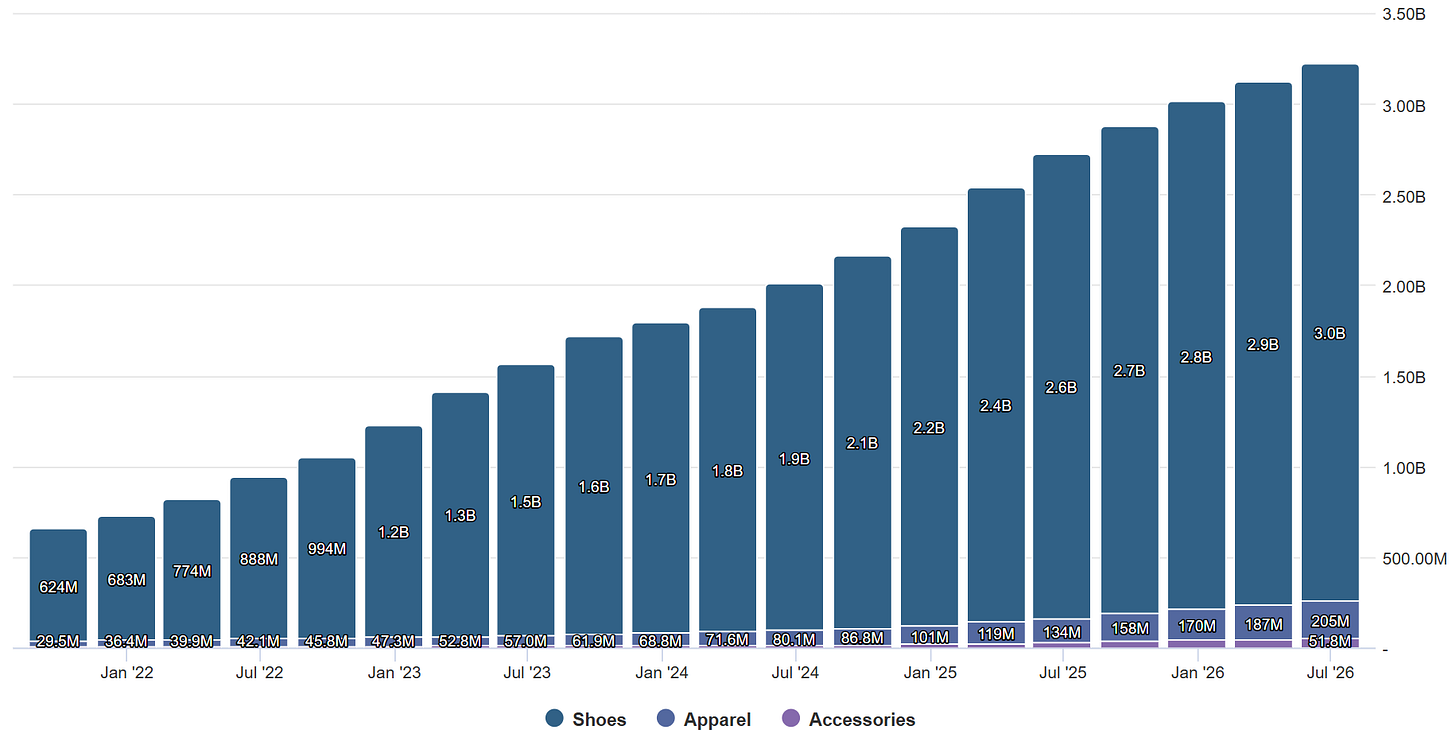This screenshot has height=741, width=1456.
Task: Click the Jan '24 x-axis label
Action: tap(661, 673)
